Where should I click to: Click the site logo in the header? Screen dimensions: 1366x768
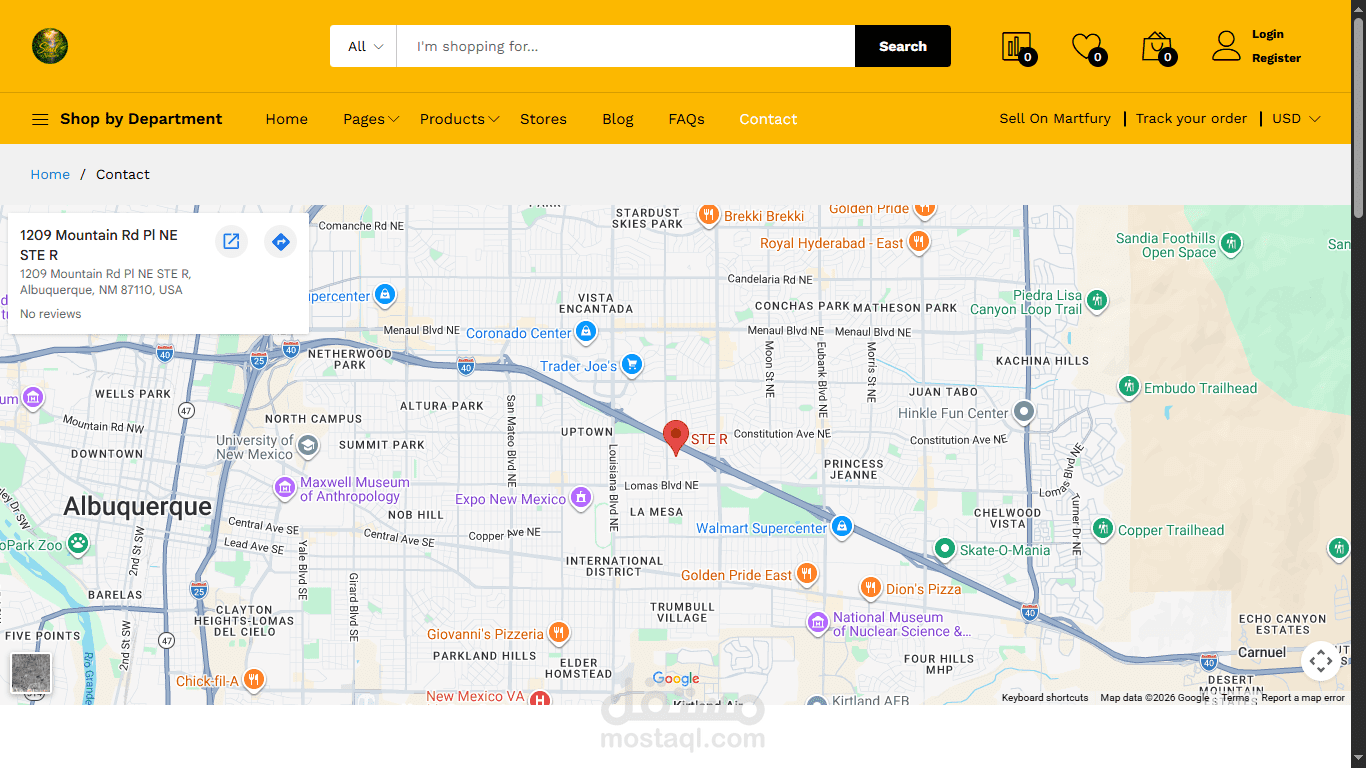pyautogui.click(x=50, y=46)
